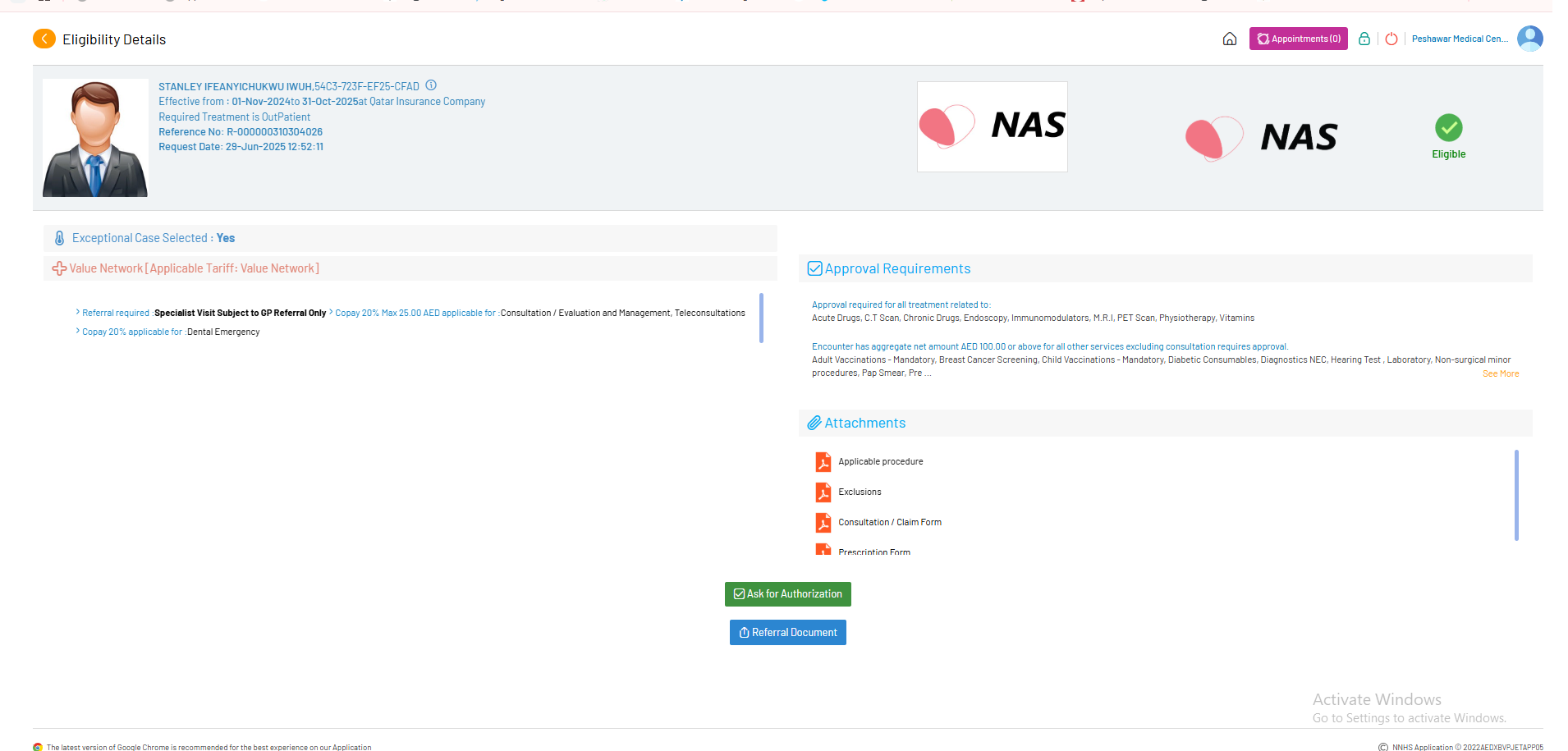Click See More in Approval Requirements
Image resolution: width=1568 pixels, height=751 pixels.
(1500, 373)
